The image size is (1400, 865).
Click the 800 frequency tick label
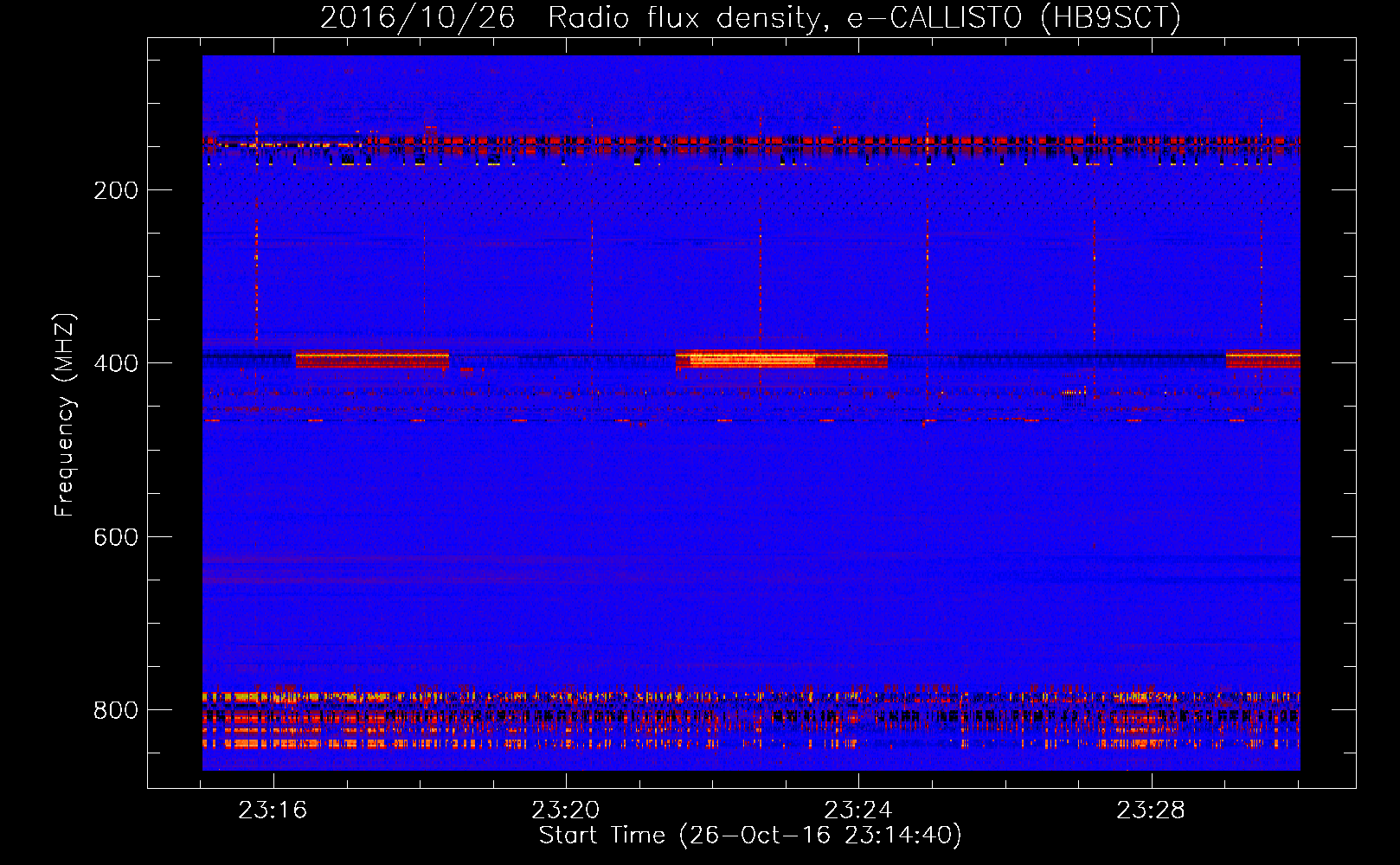tap(116, 710)
